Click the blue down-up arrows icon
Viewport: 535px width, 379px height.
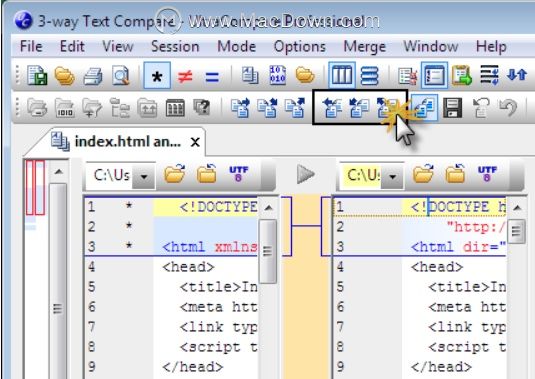(517, 74)
